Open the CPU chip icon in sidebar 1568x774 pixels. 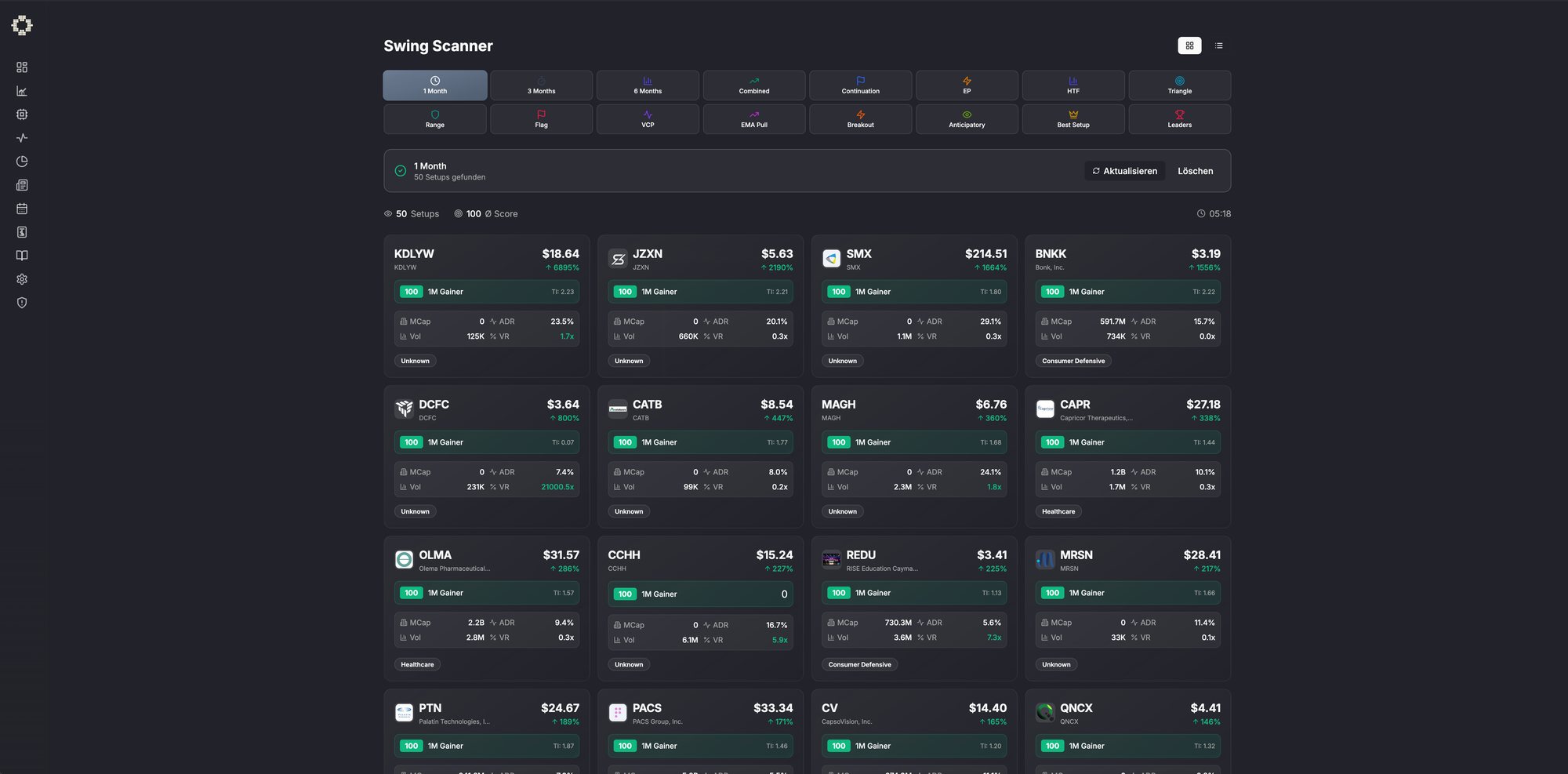click(x=22, y=114)
